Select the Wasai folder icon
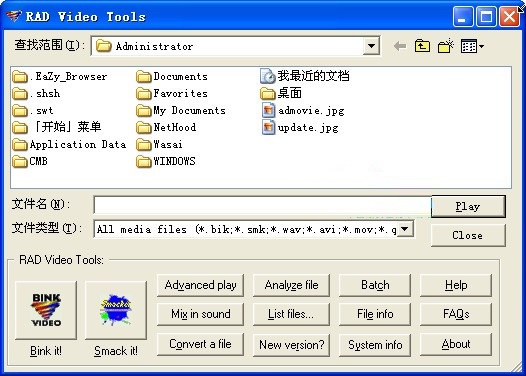 [144, 145]
